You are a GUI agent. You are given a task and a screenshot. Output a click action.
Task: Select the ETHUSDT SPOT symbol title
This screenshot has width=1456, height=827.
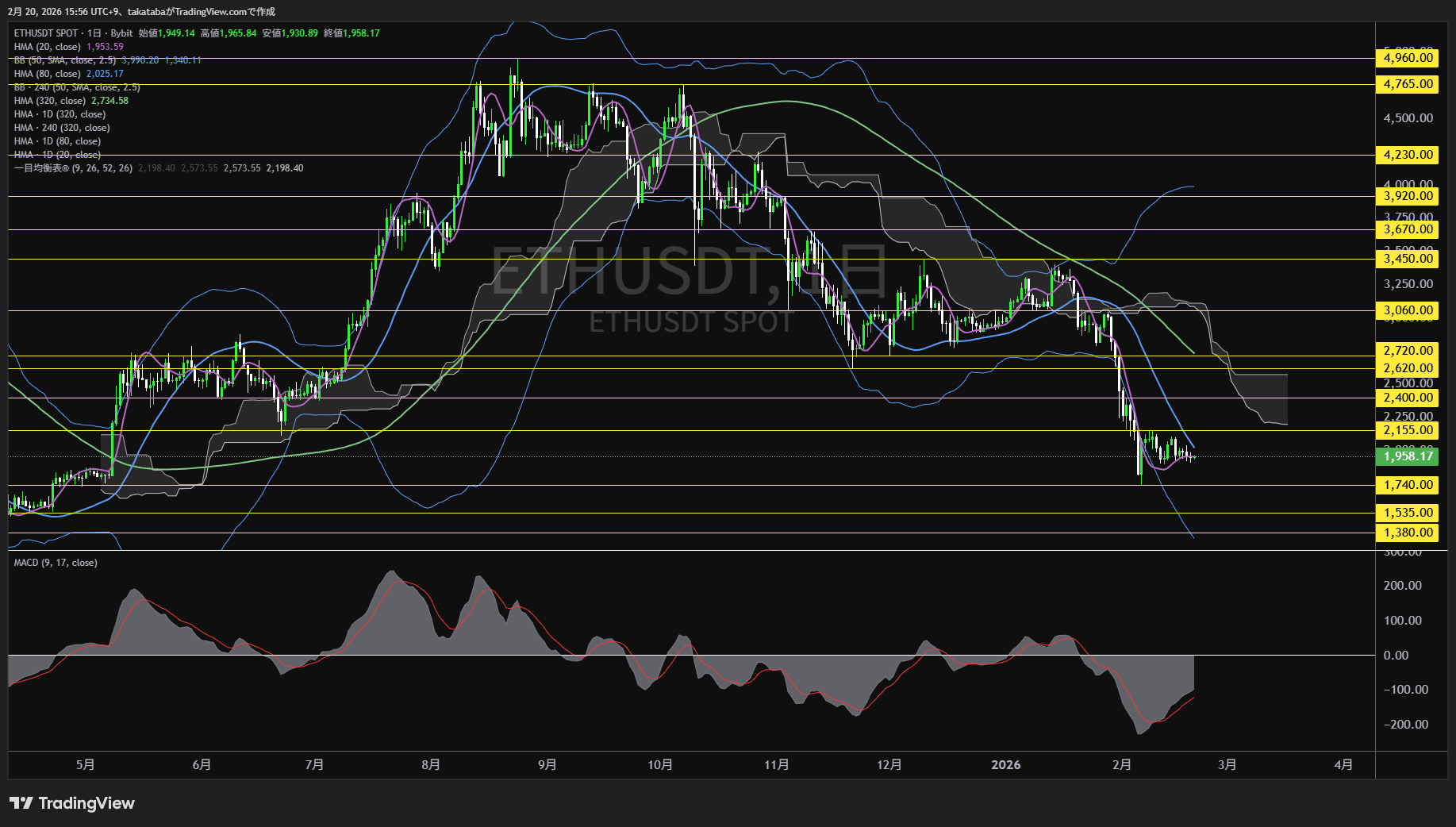(46, 33)
